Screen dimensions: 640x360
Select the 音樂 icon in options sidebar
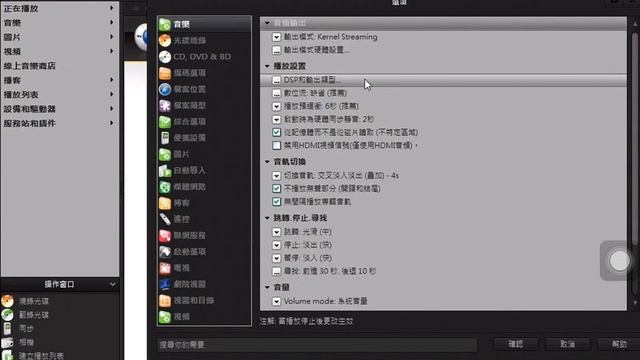(x=165, y=24)
